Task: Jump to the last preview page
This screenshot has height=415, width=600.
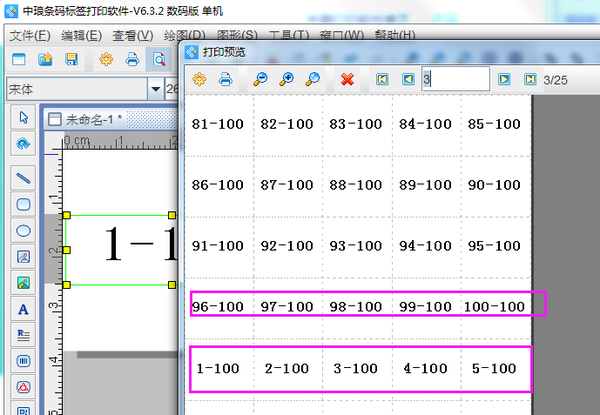Action: click(530, 79)
